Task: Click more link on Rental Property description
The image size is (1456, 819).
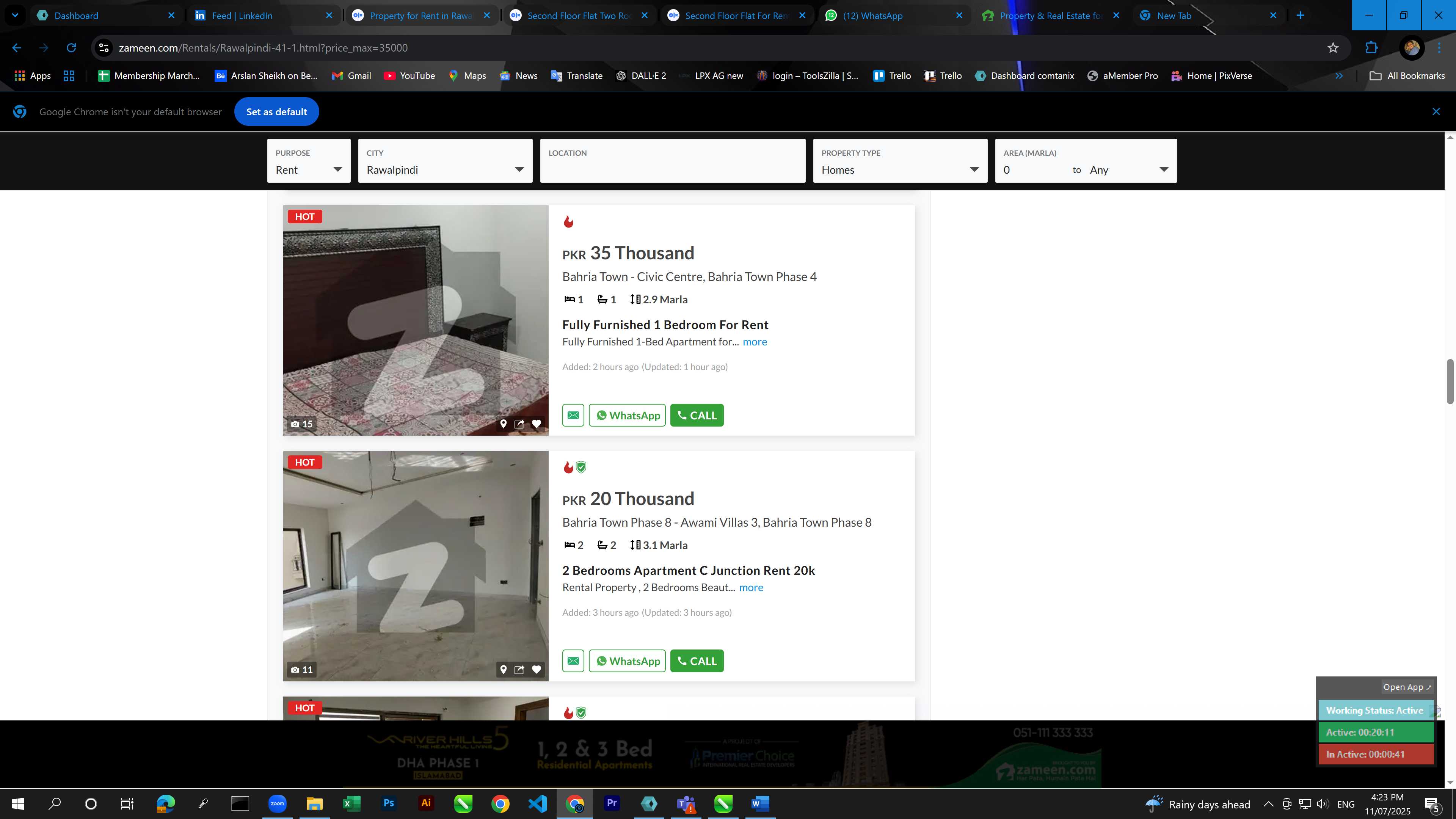Action: [x=751, y=588]
